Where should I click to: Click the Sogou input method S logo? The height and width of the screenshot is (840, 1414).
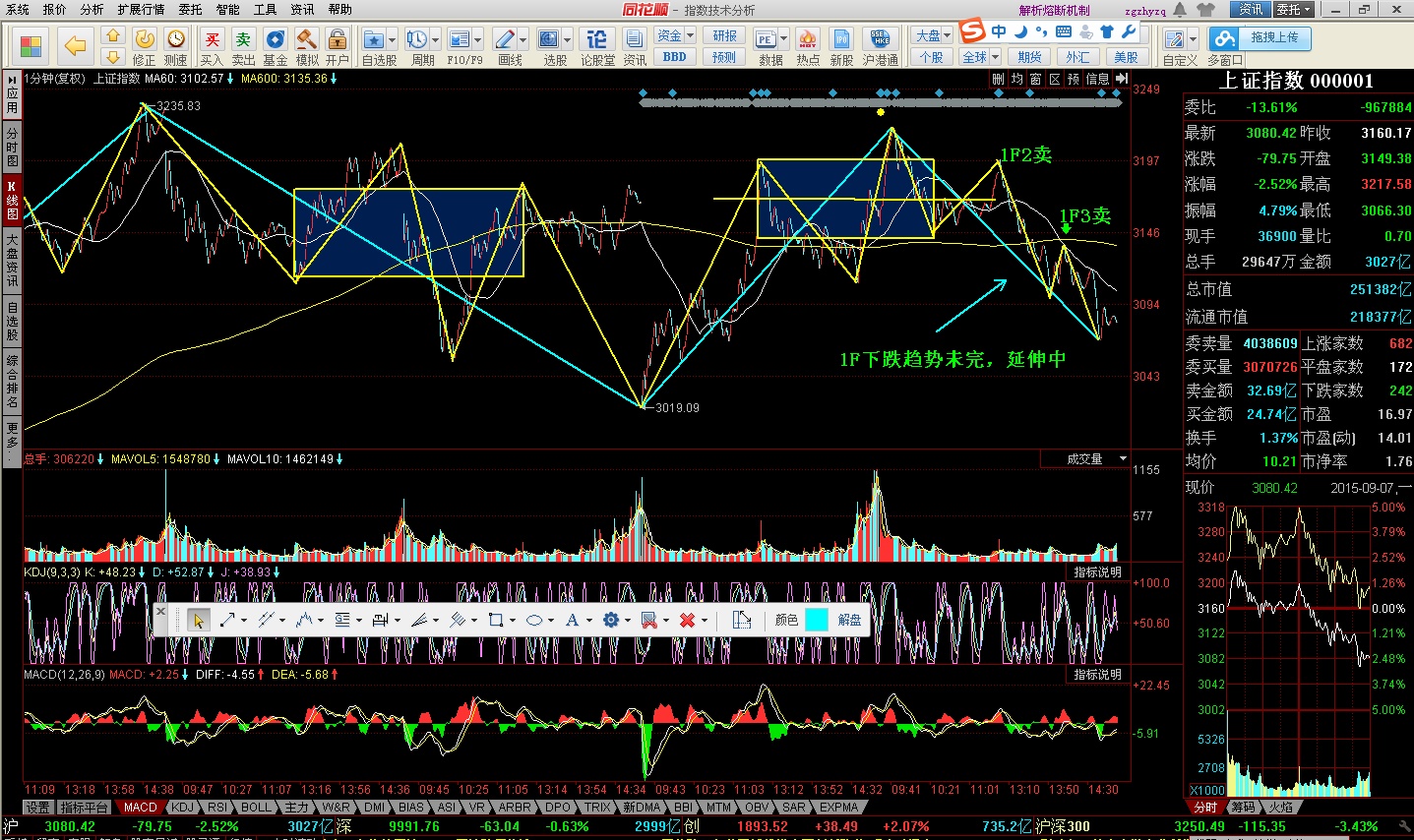[972, 31]
